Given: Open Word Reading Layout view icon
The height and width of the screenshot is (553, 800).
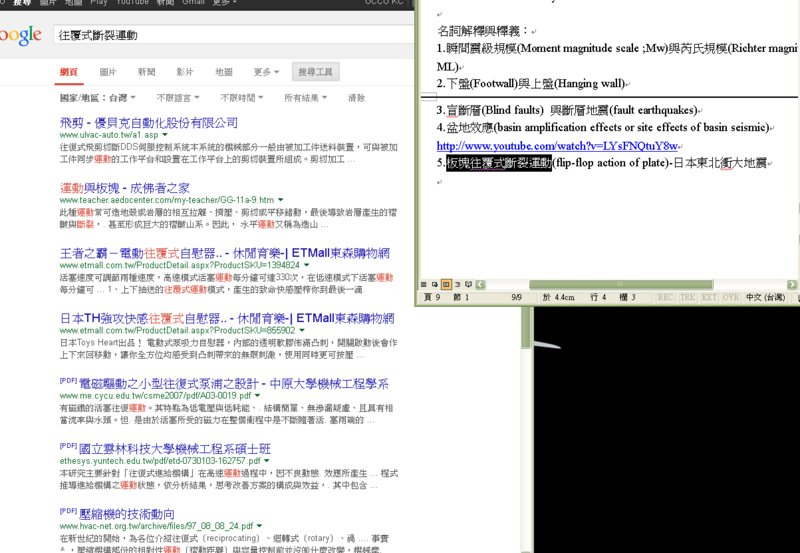Looking at the screenshot, I should pos(468,285).
